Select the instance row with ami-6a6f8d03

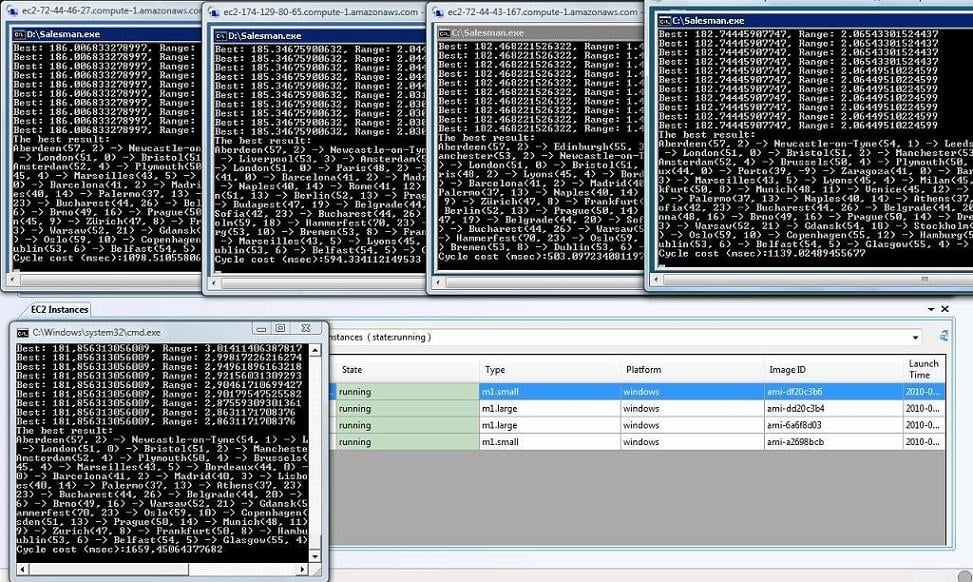pos(639,425)
